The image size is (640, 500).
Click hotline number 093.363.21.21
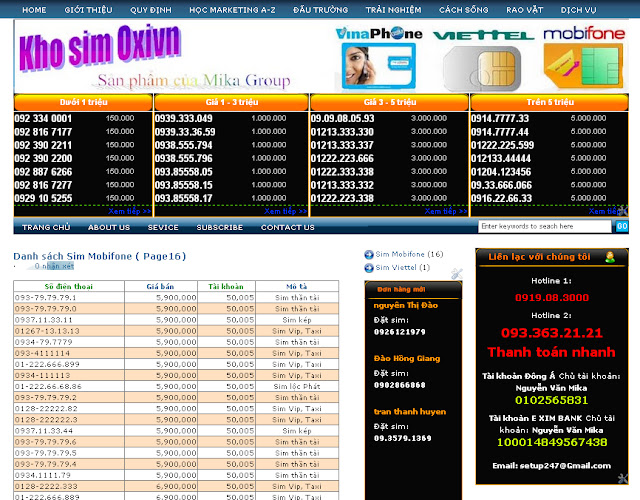coord(552,333)
